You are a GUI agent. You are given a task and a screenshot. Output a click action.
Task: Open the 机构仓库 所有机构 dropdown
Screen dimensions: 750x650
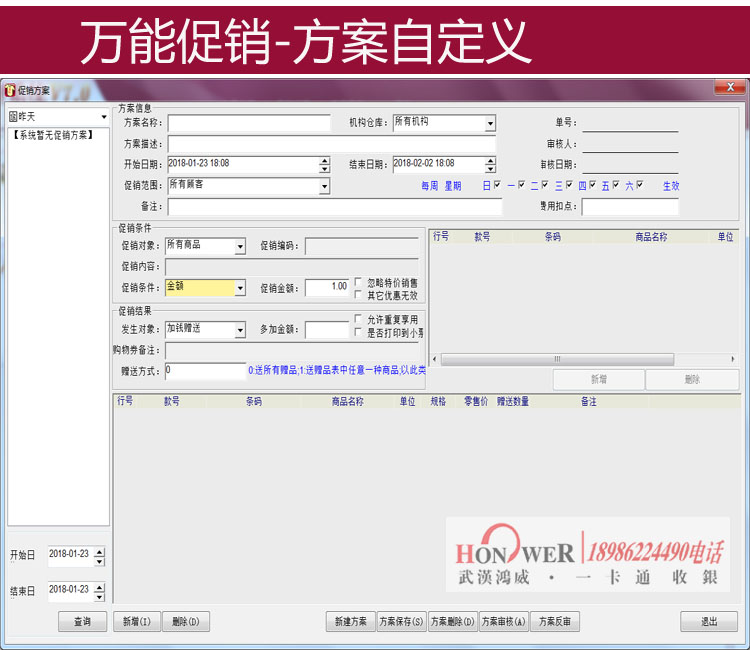pos(490,123)
